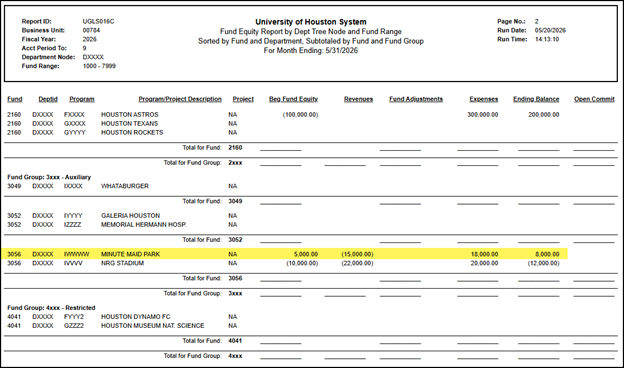This screenshot has height=368, width=624.
Task: Click the University of Houston System title
Action: point(311,22)
